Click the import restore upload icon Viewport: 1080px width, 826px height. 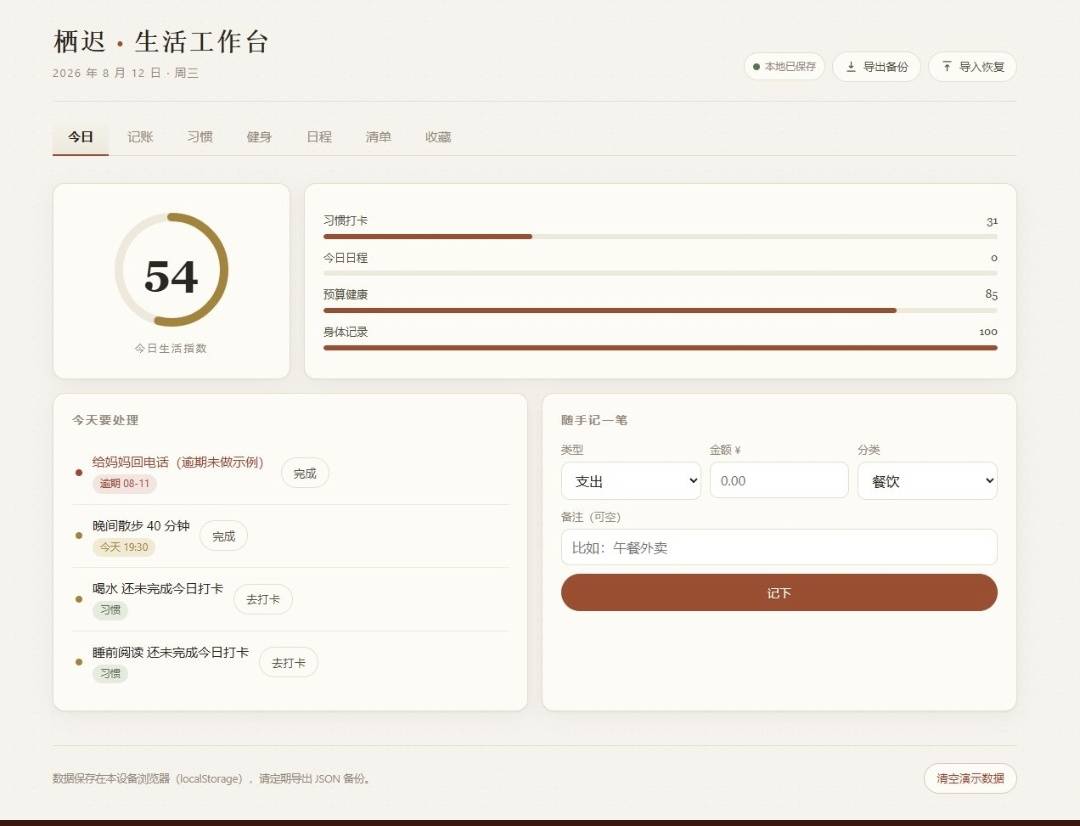coord(947,67)
